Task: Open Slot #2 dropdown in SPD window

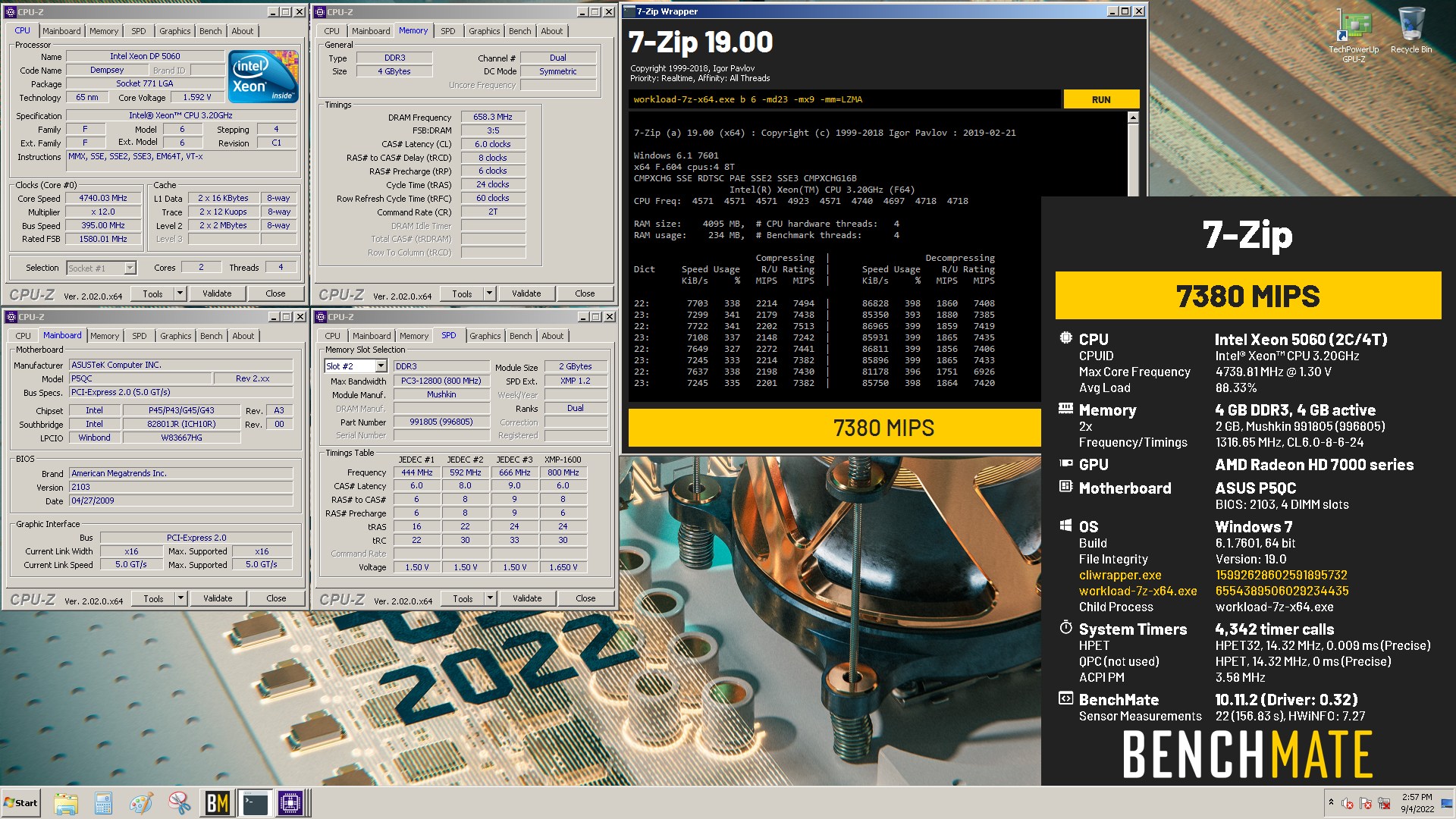Action: pyautogui.click(x=381, y=366)
